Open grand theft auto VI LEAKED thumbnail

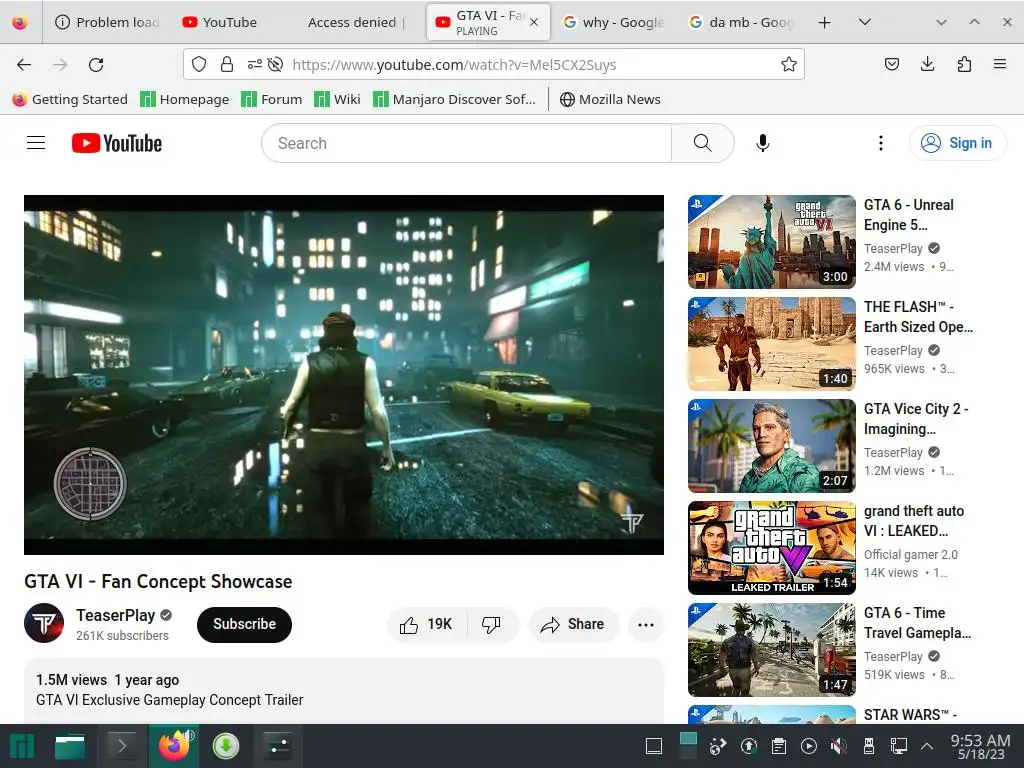(x=771, y=547)
